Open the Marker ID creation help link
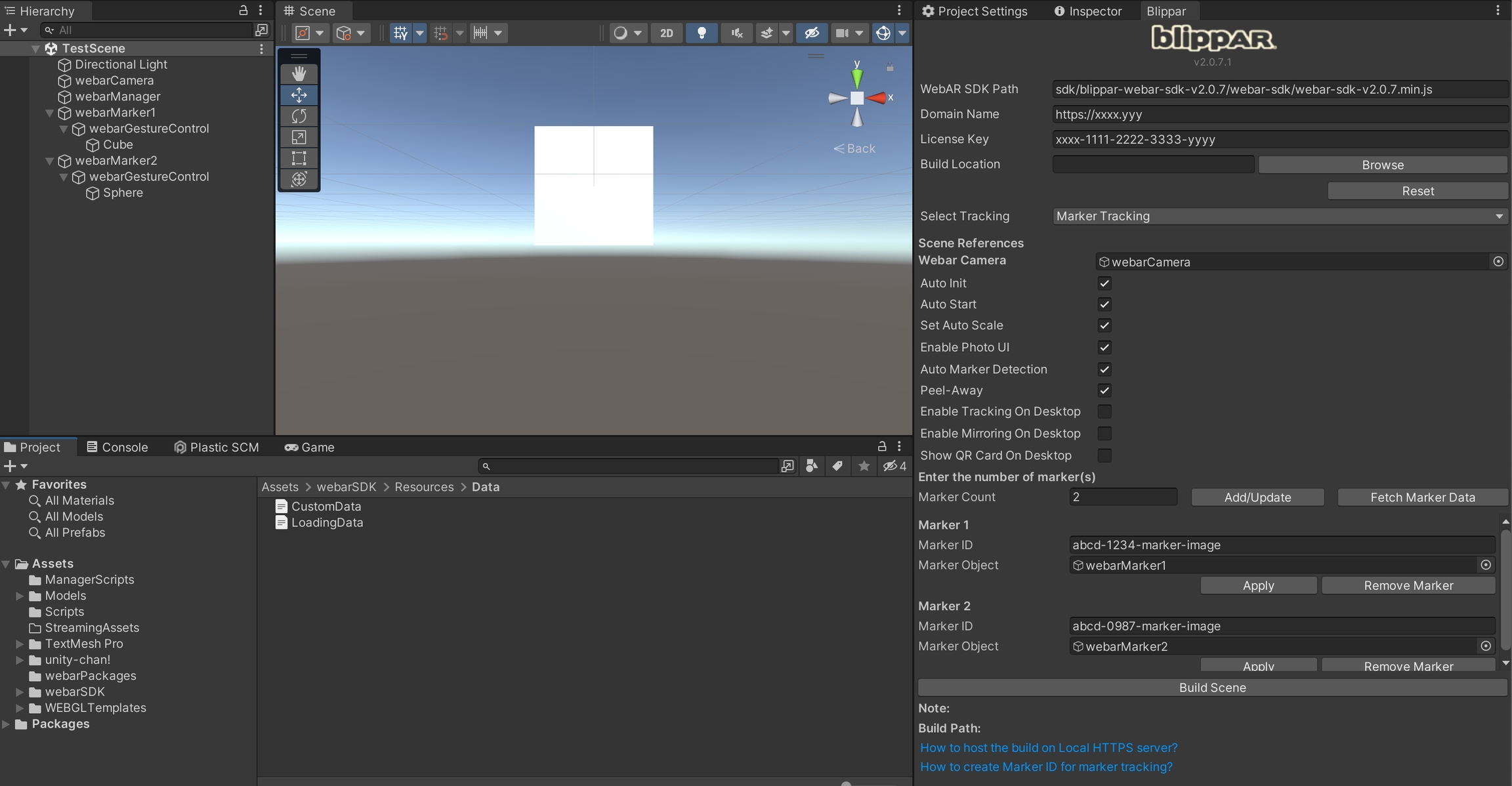This screenshot has width=1512, height=786. pyautogui.click(x=1046, y=766)
